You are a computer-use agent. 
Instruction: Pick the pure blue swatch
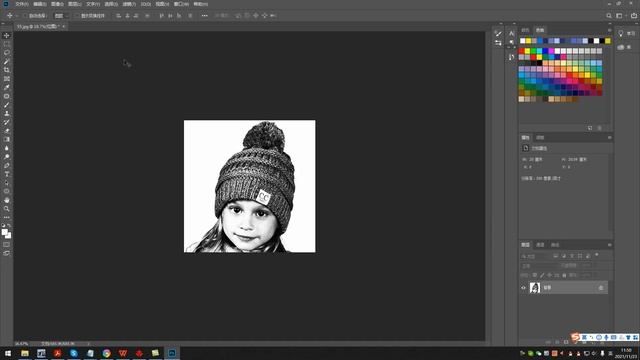[x=545, y=51]
